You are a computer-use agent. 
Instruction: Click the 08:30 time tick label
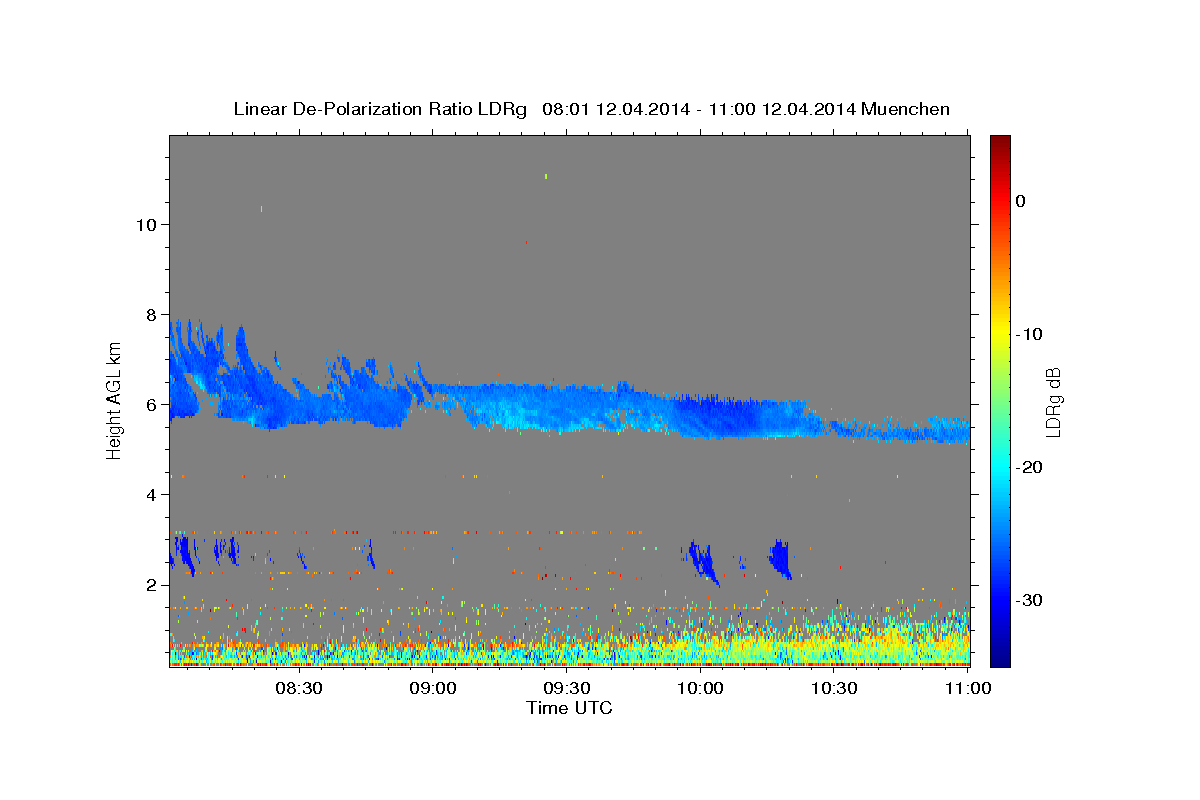298,689
